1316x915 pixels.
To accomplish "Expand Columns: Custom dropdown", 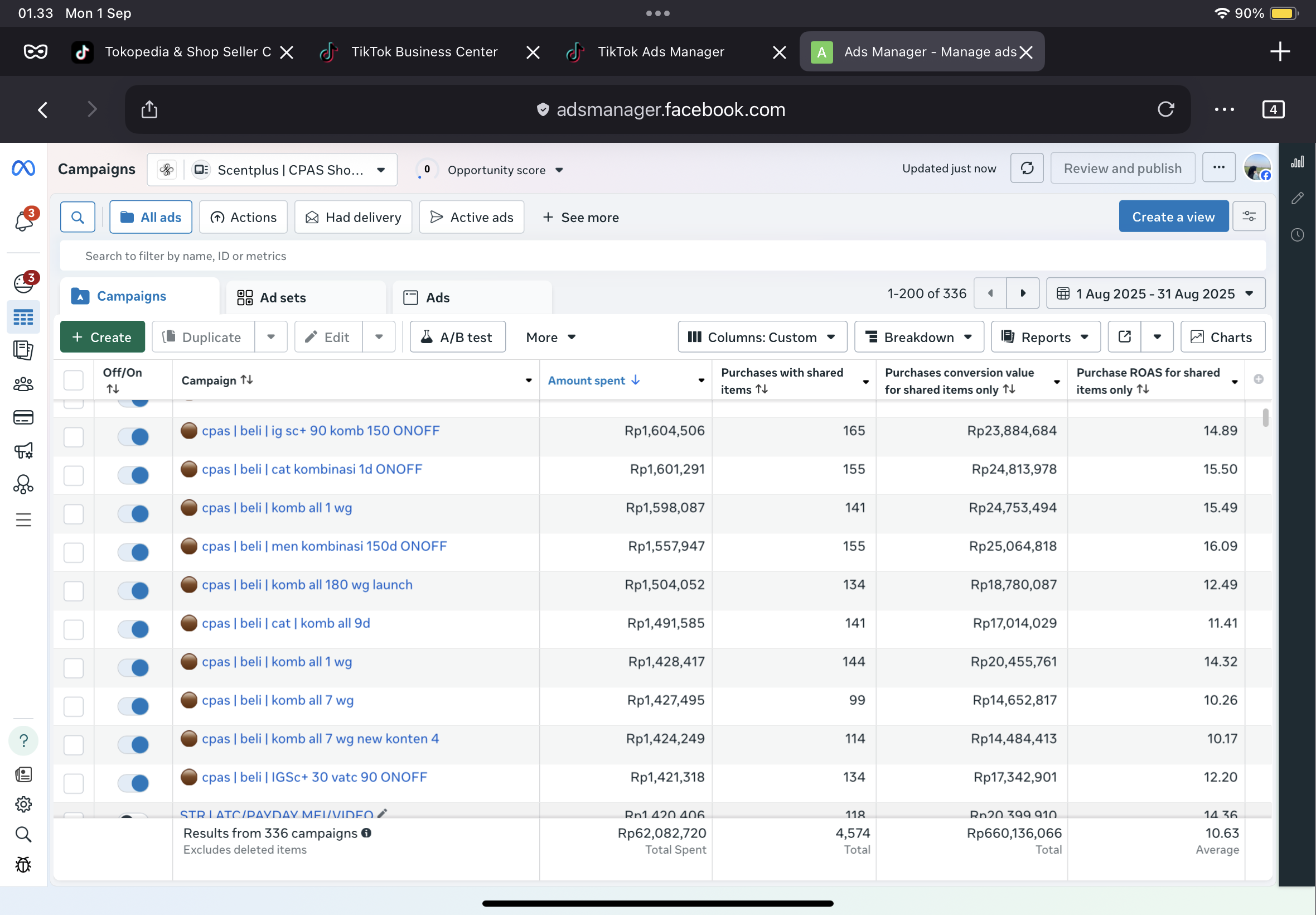I will (762, 336).
